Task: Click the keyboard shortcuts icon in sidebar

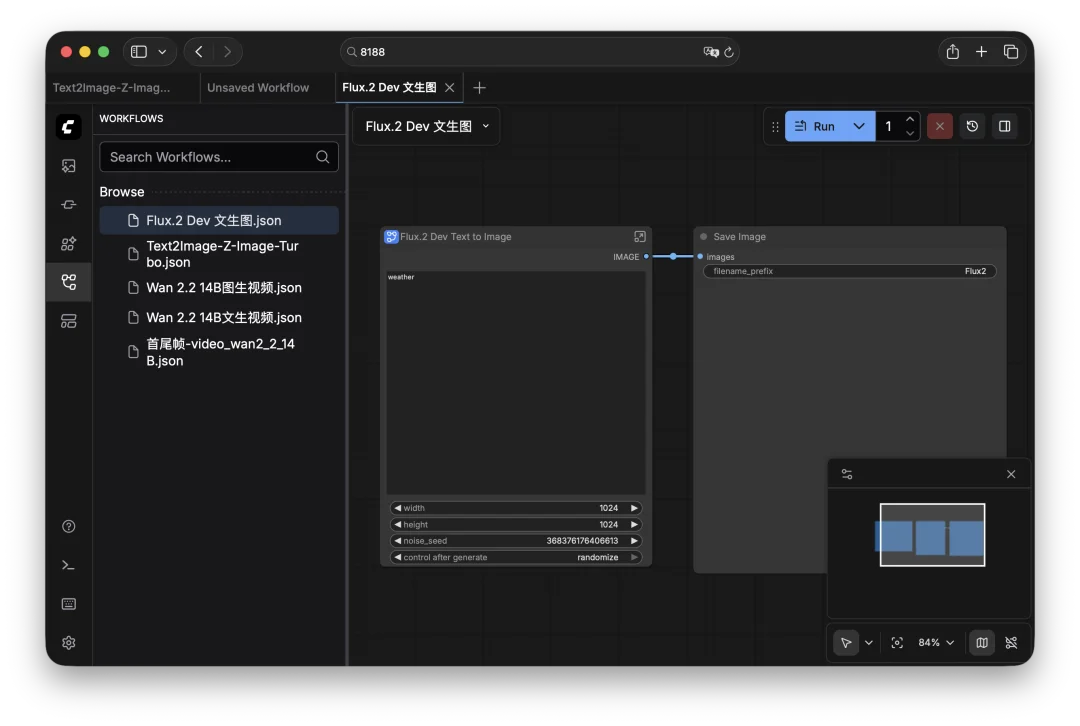Action: (68, 604)
